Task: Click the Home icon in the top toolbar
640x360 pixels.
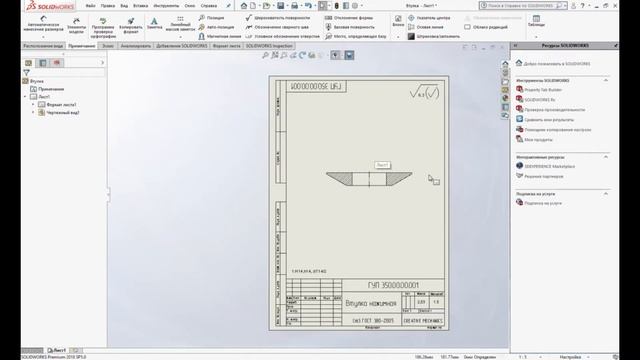Action: pyautogui.click(x=244, y=6)
